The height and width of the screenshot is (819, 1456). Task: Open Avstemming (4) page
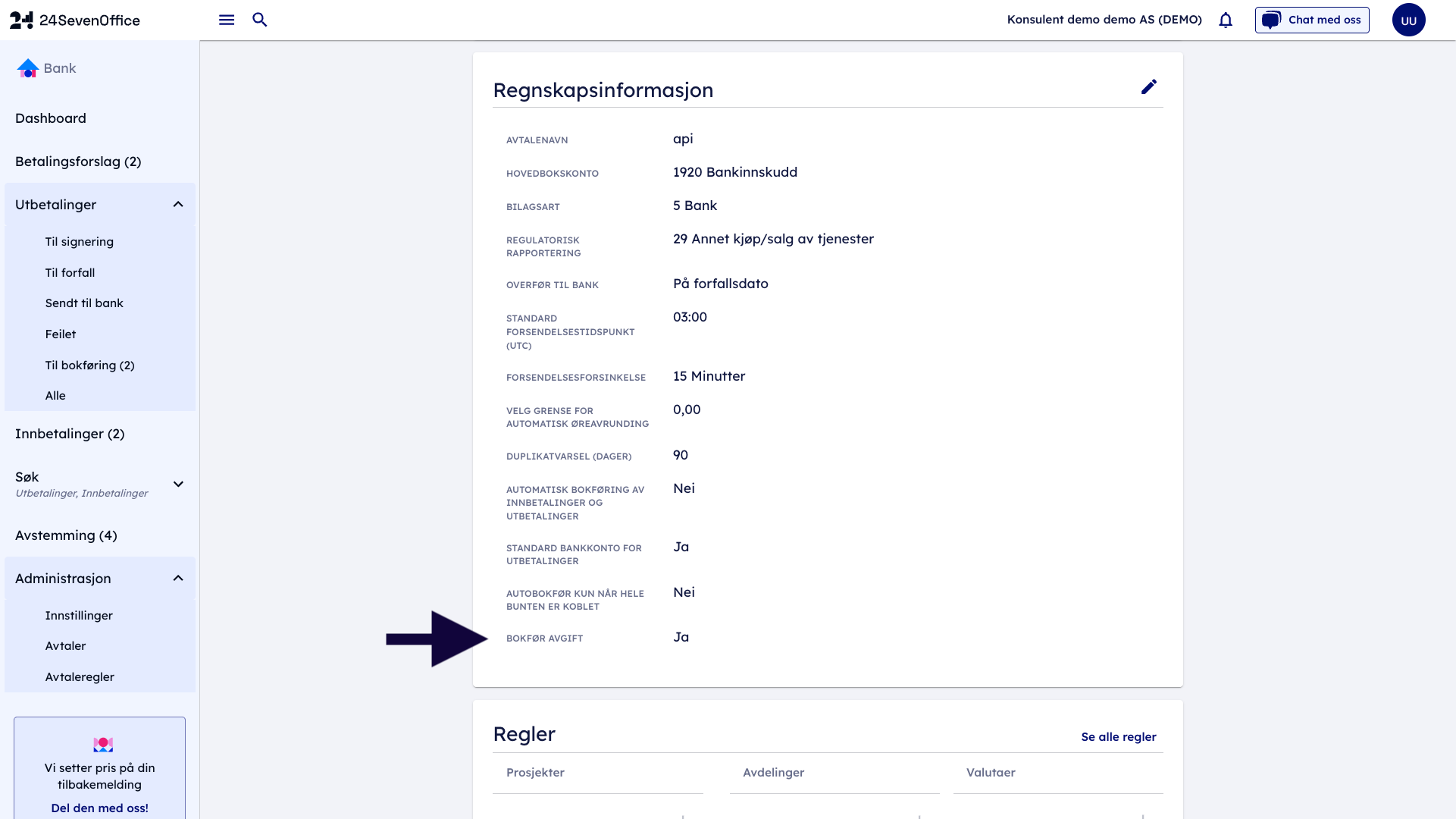pos(66,535)
